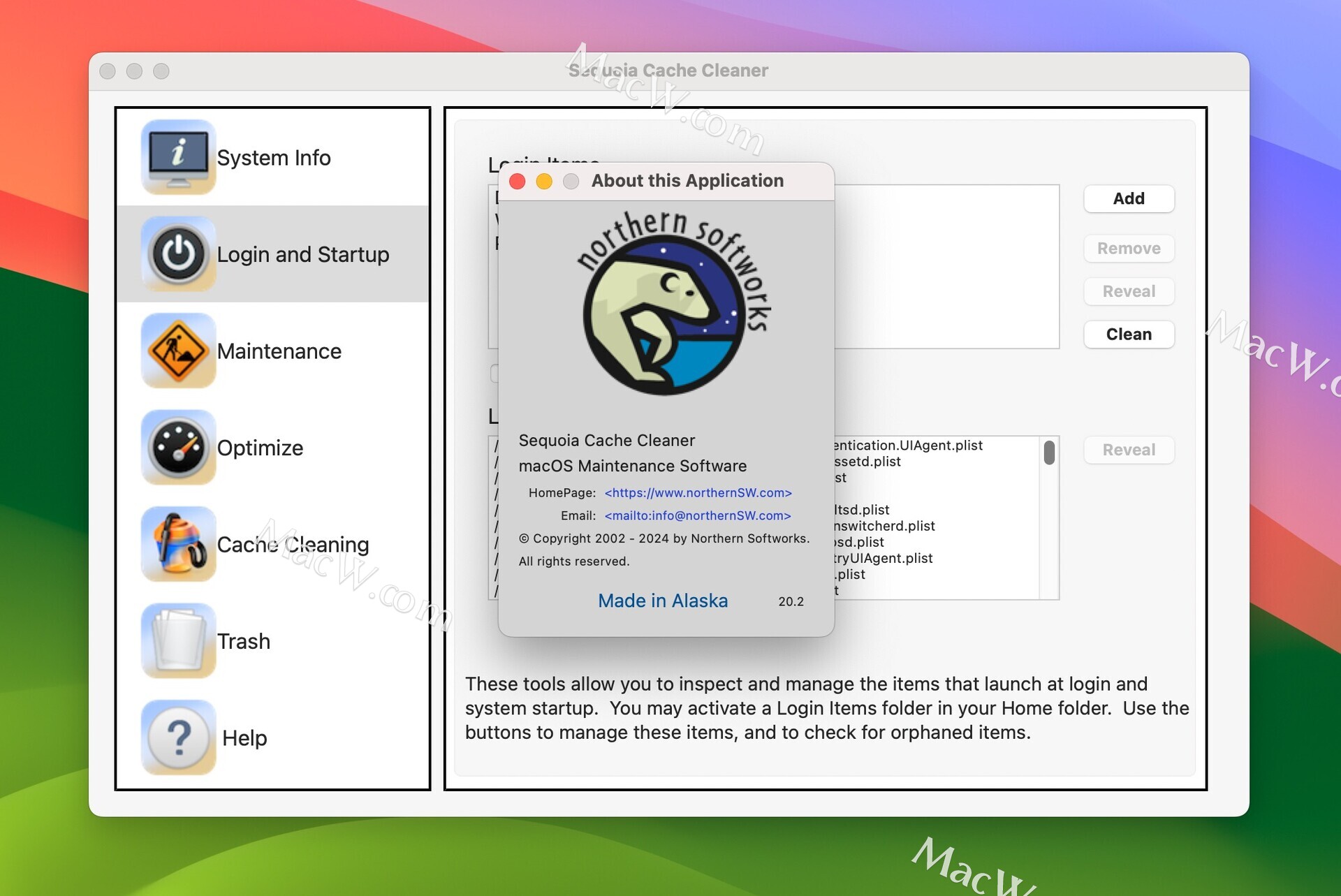Open the Help question mark icon
This screenshot has width=1341, height=896.
click(178, 737)
